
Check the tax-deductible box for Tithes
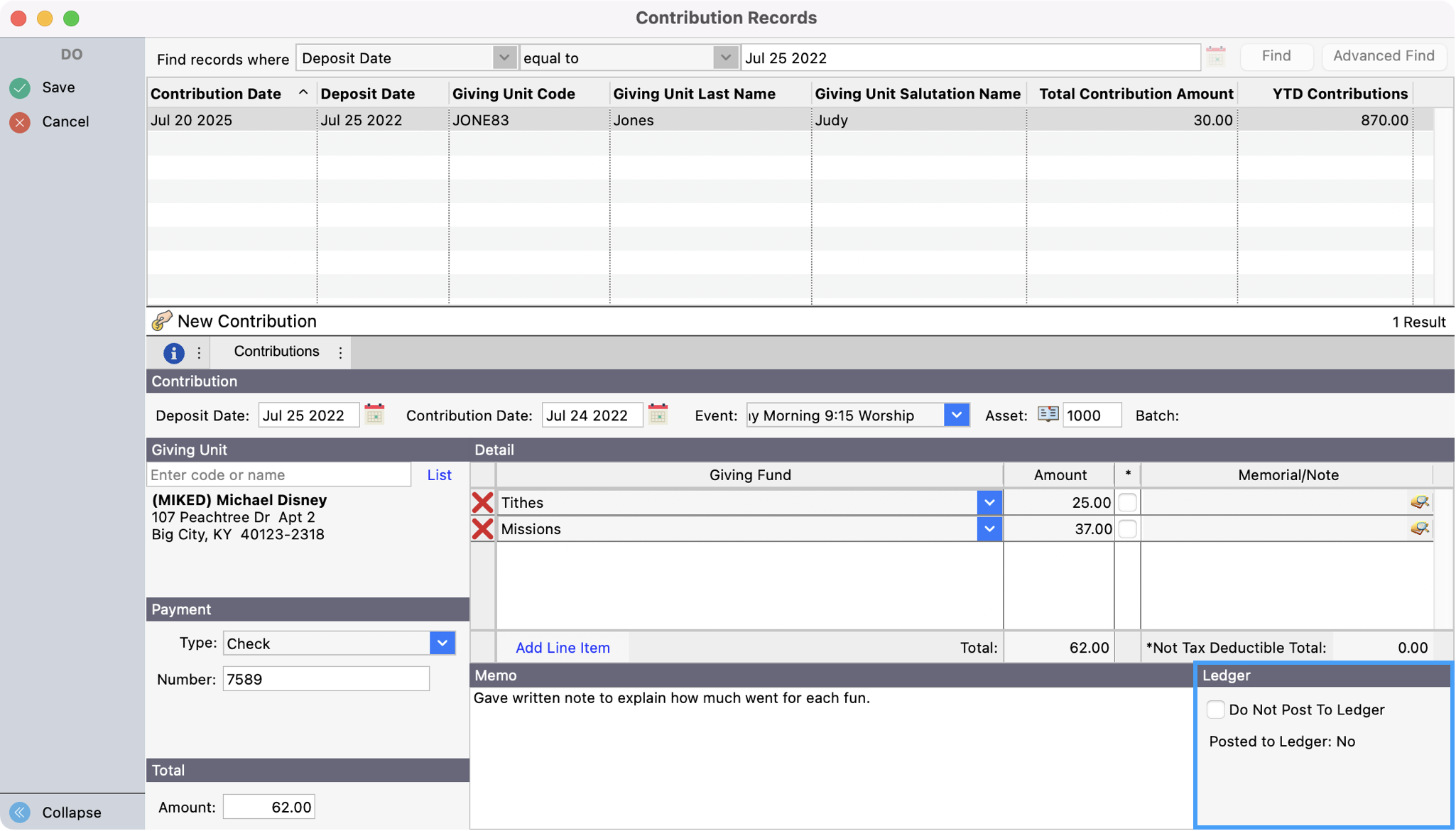tap(1127, 502)
